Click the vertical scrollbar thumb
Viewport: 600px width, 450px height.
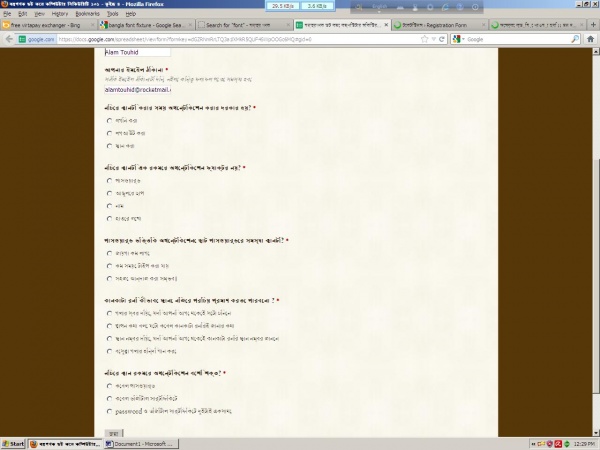point(596,275)
